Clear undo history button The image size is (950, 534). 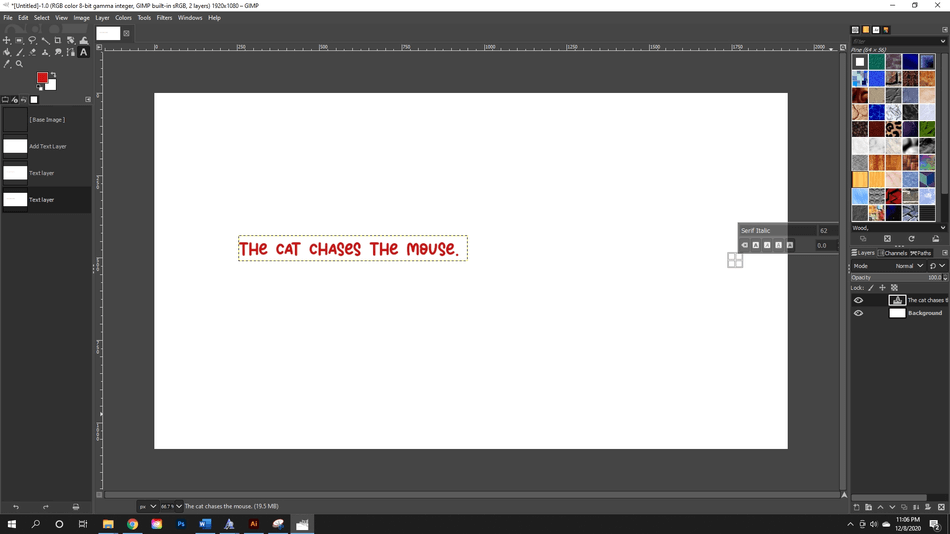pyautogui.click(x=76, y=507)
